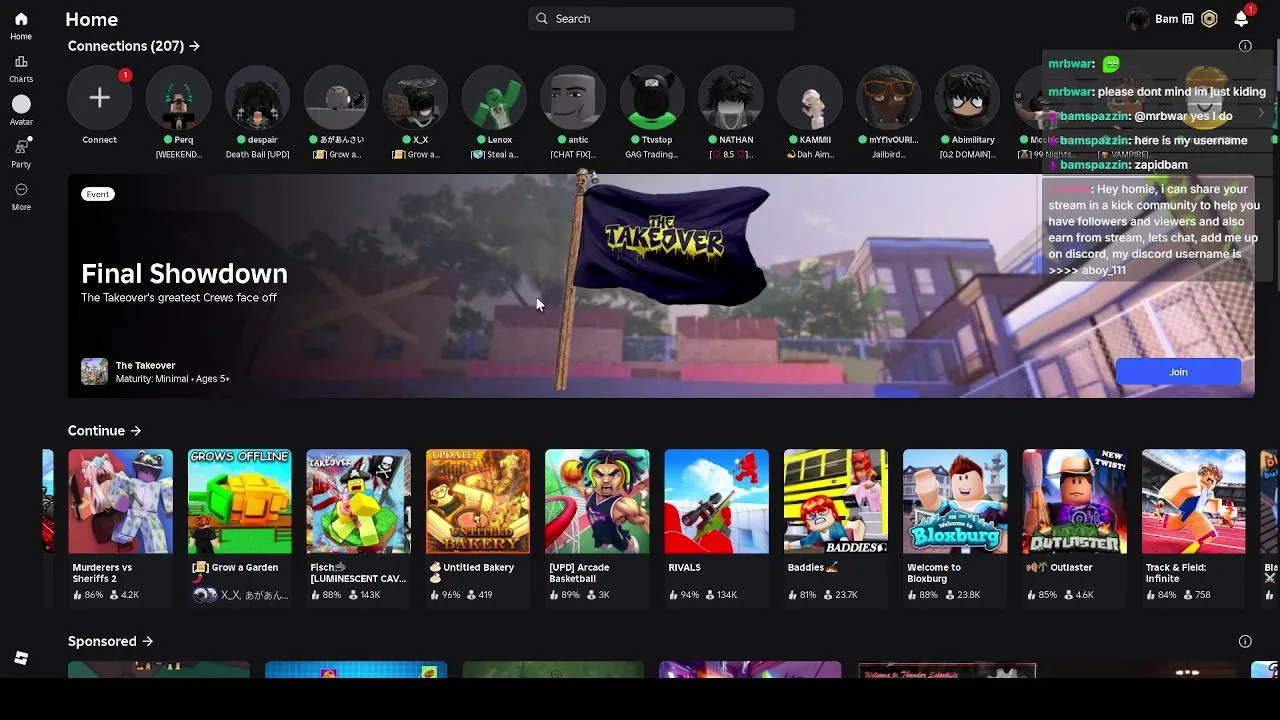
Task: Click the Bam profile avatar
Action: (x=1137, y=18)
